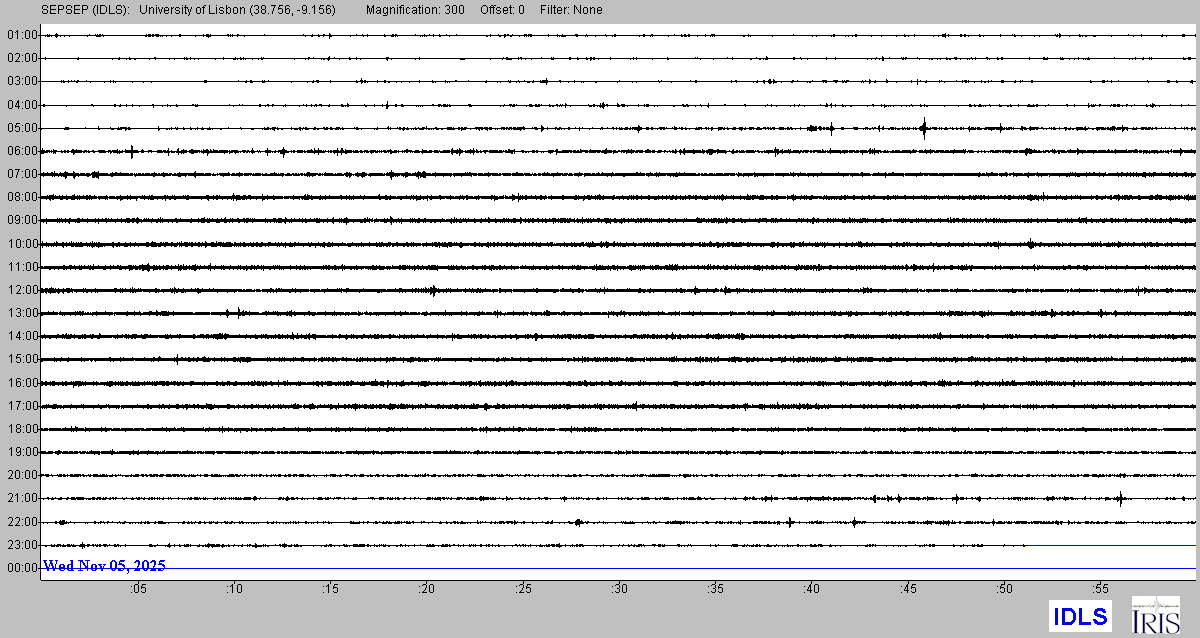Click the IDLS station logo
The height and width of the screenshot is (638, 1200).
(x=1080, y=615)
